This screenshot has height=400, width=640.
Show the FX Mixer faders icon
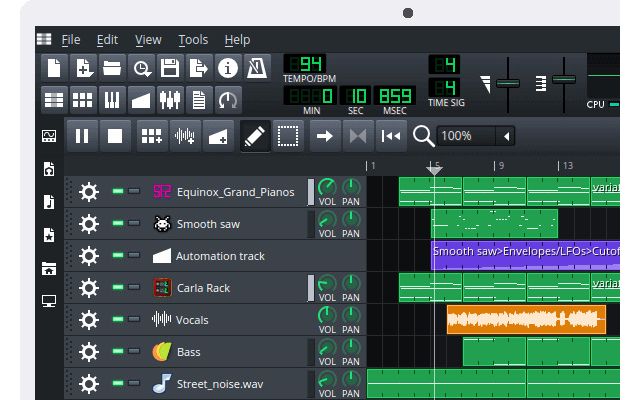pos(170,100)
